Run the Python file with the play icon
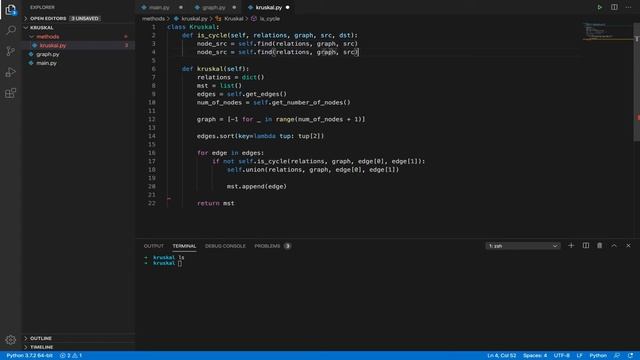Viewport: 640px width, 360px height. [599, 7]
